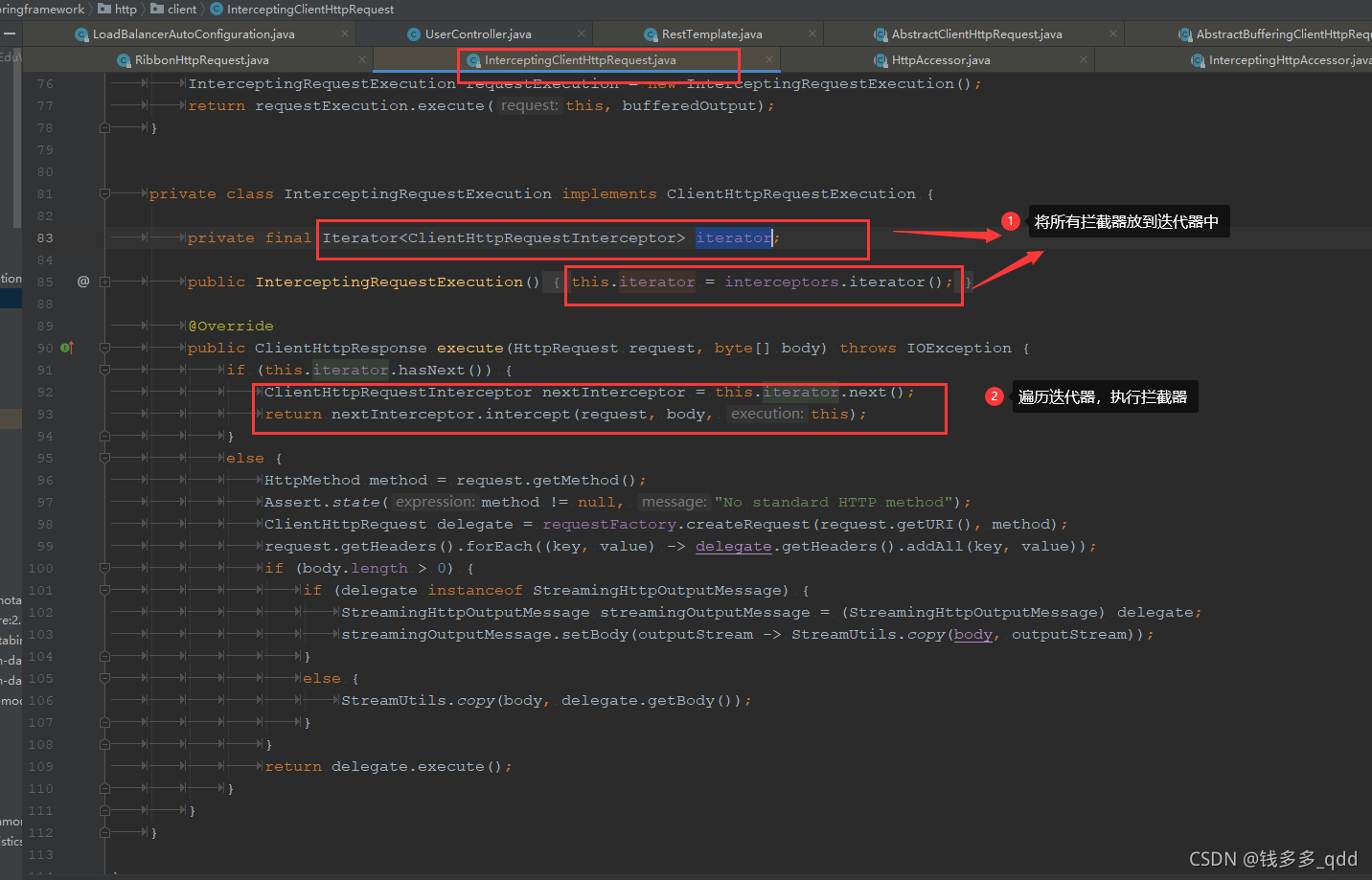Click bufferedOutput argument on line 77
This screenshot has width=1372, height=880.
coord(689,105)
